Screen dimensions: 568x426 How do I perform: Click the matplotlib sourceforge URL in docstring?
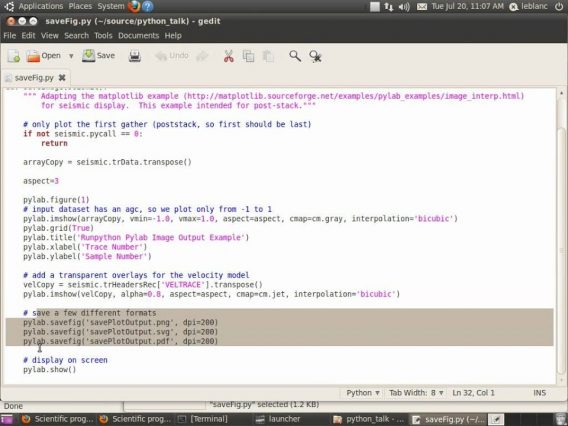coord(354,96)
